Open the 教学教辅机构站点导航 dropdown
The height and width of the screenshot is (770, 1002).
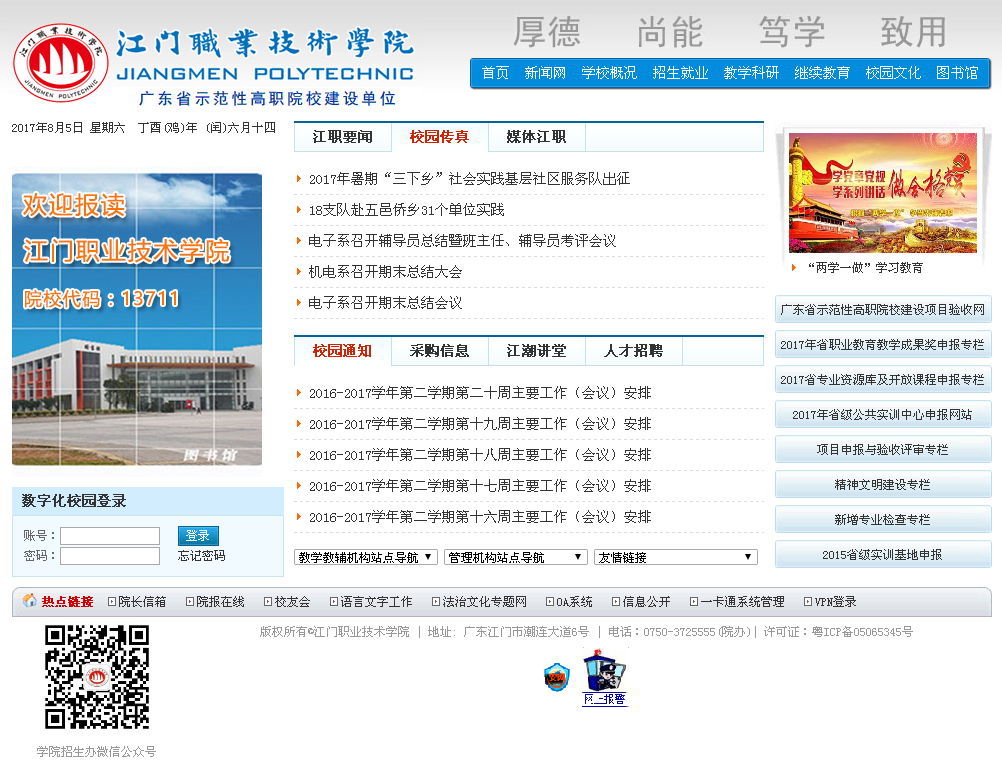366,557
